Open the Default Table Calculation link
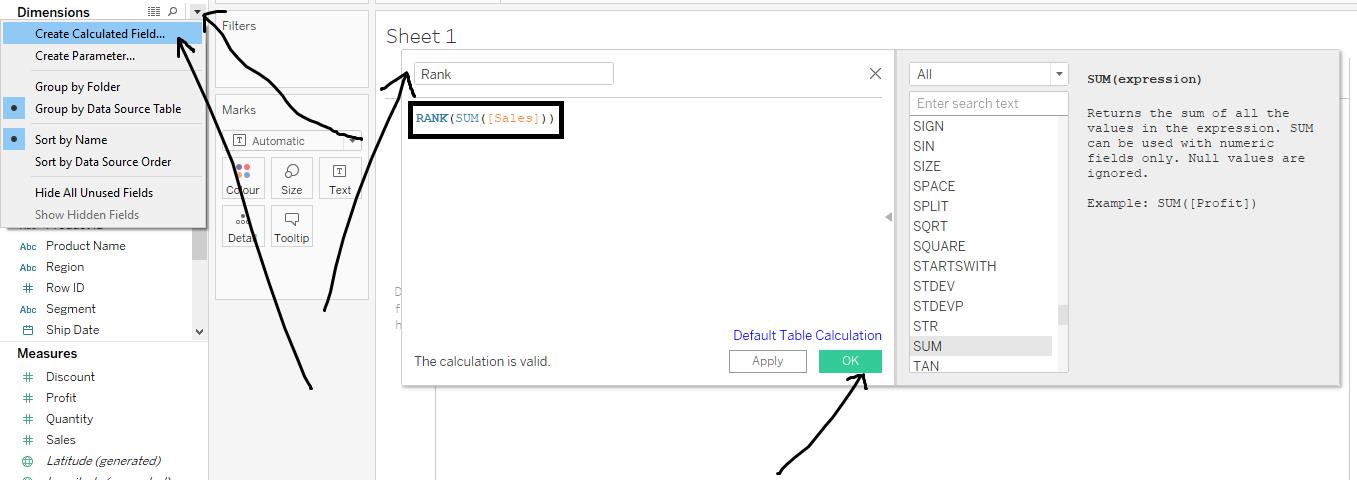 tap(807, 335)
